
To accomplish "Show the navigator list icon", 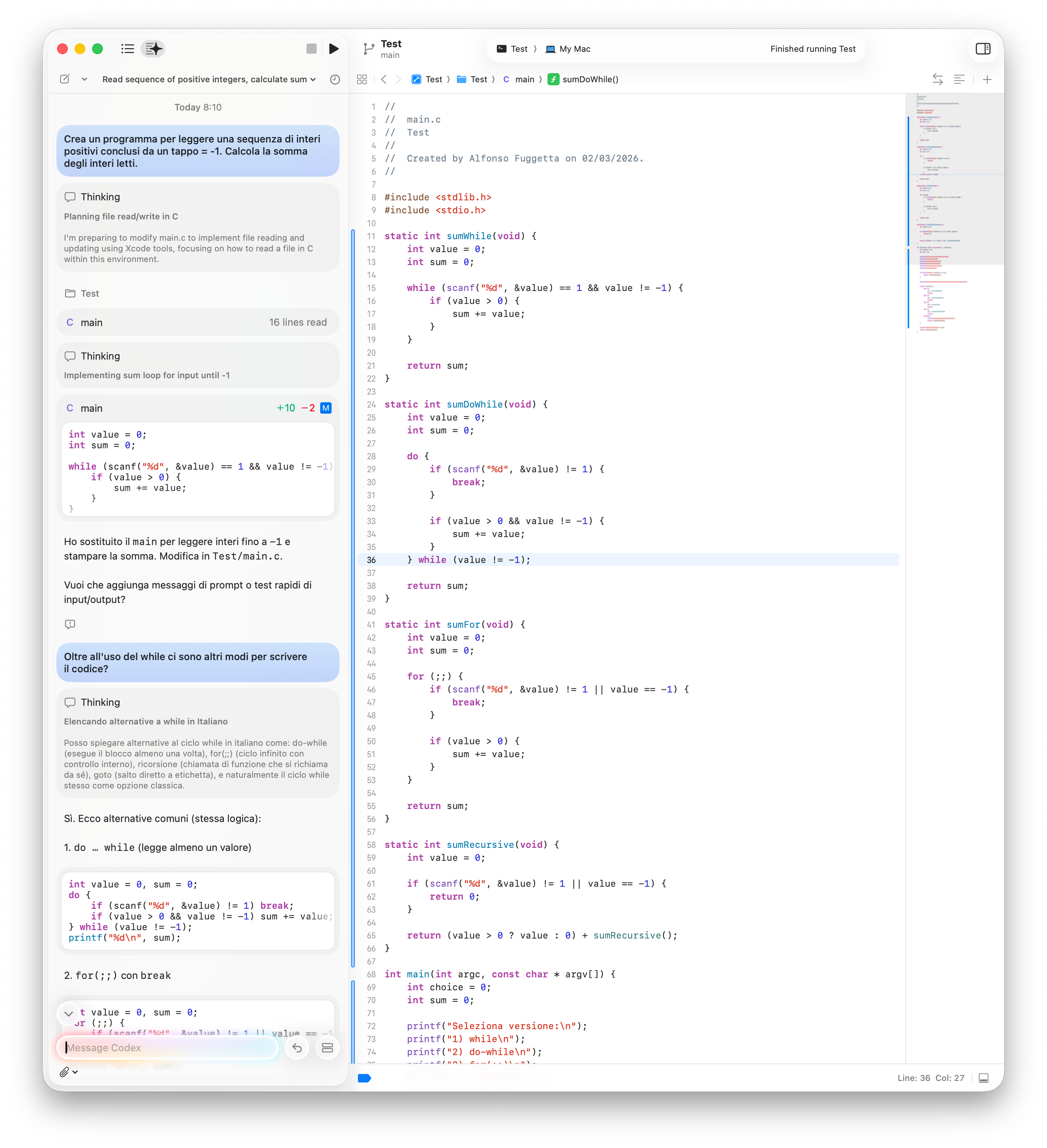I will [128, 49].
